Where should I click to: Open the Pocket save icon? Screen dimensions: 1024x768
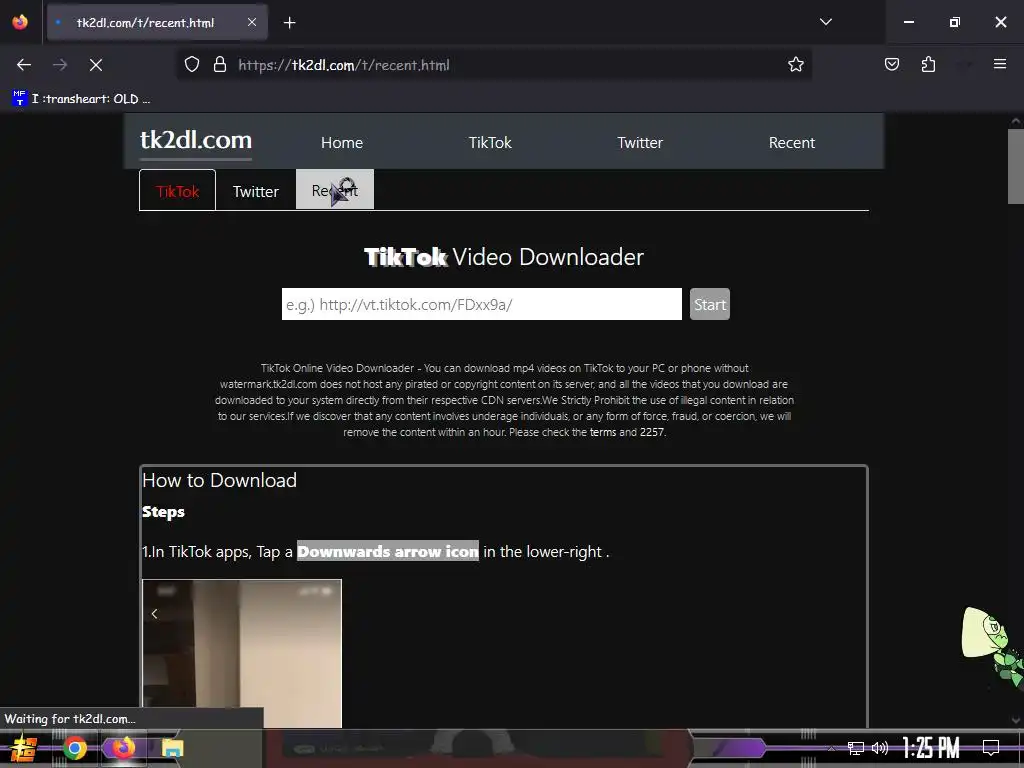(891, 65)
